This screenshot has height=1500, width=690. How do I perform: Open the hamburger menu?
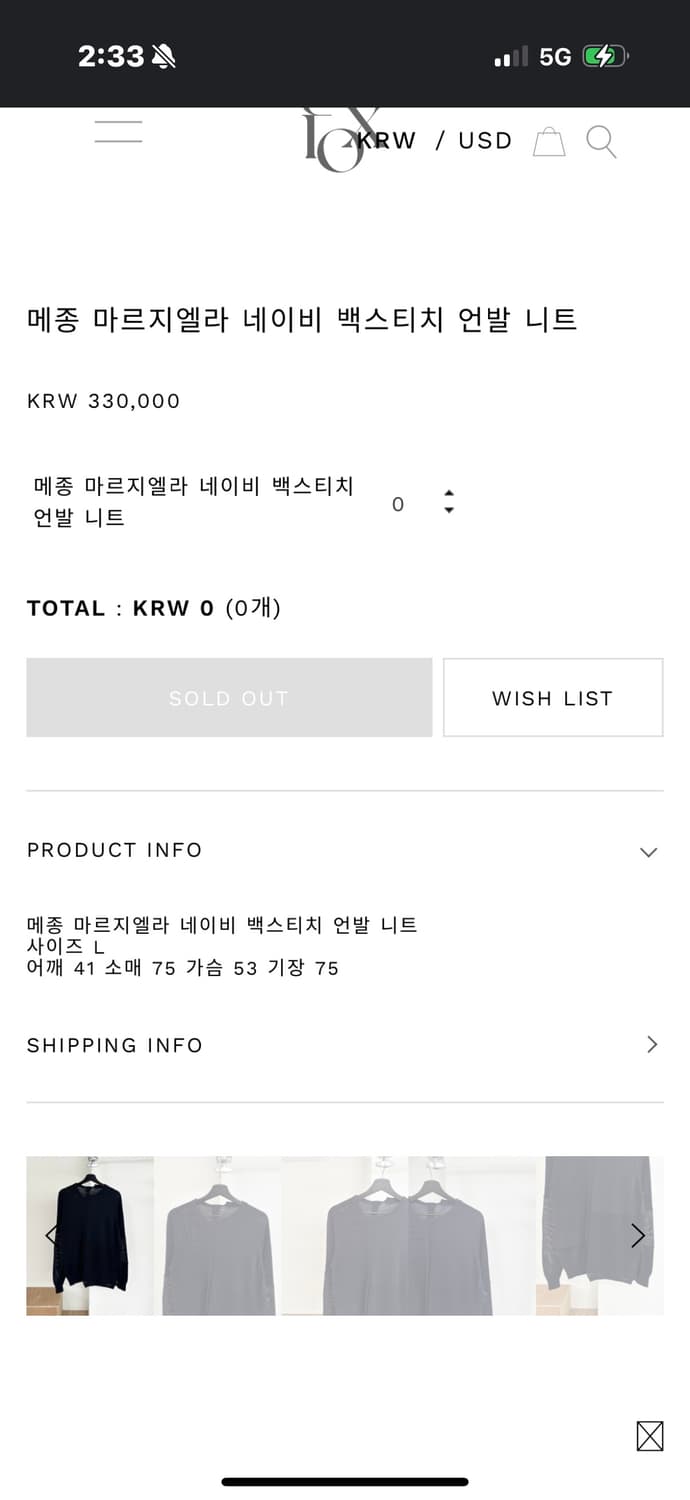118,132
